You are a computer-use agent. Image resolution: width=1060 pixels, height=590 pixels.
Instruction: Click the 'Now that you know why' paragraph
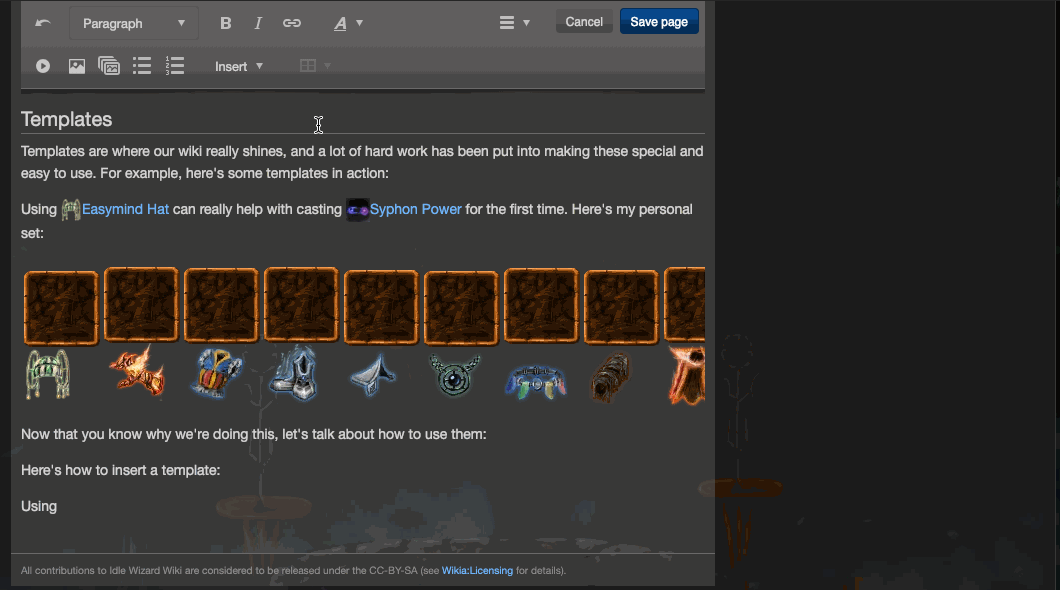(x=254, y=435)
